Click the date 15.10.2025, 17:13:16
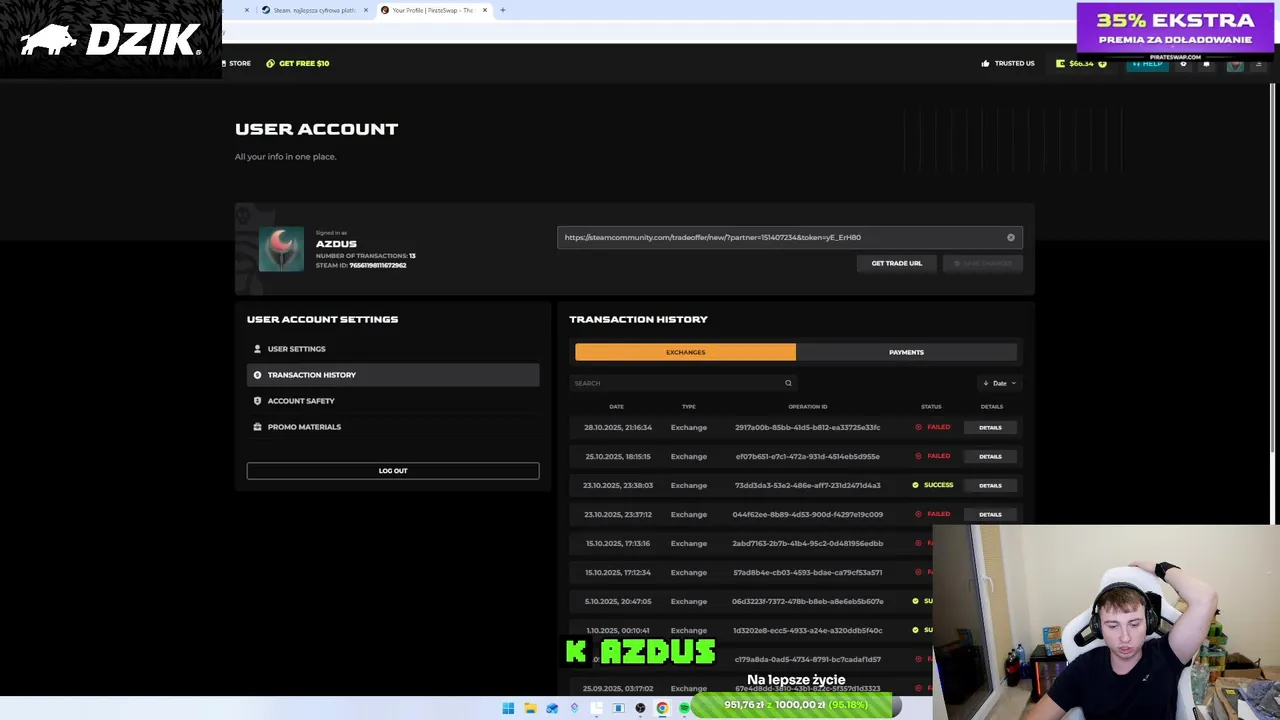This screenshot has width=1280, height=720. (617, 544)
